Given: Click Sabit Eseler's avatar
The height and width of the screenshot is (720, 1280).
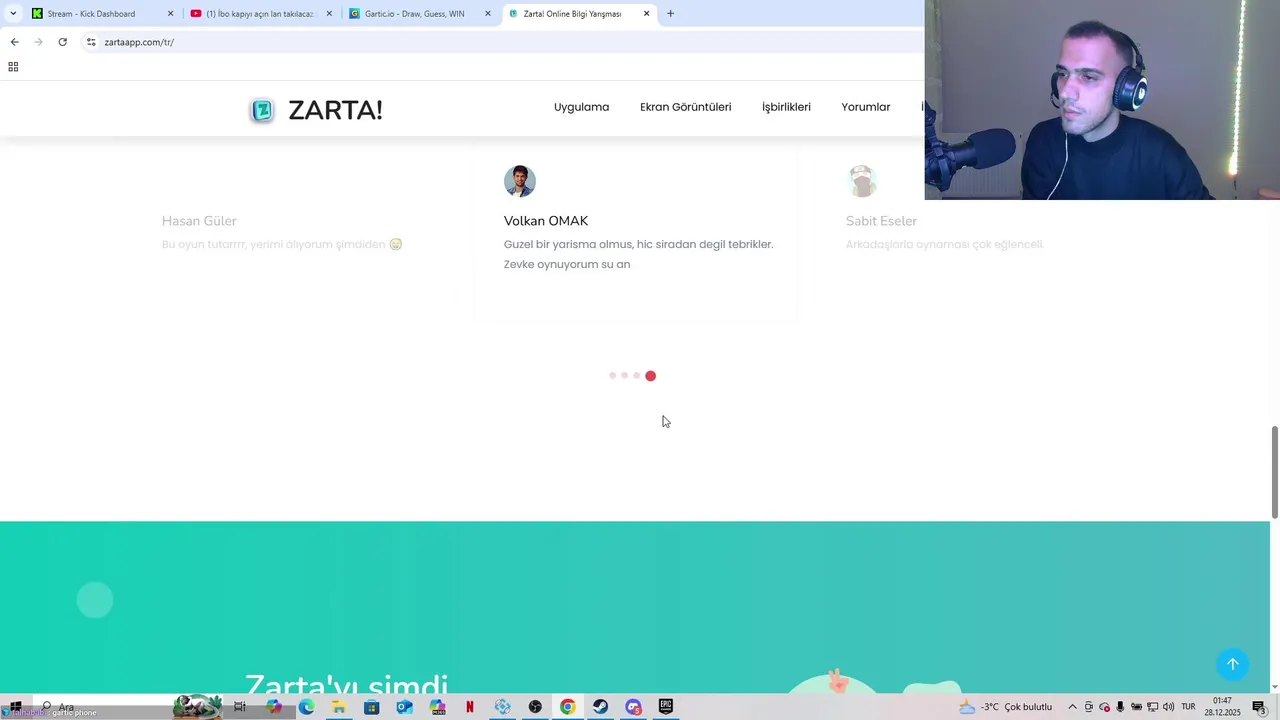Looking at the screenshot, I should pos(862,181).
